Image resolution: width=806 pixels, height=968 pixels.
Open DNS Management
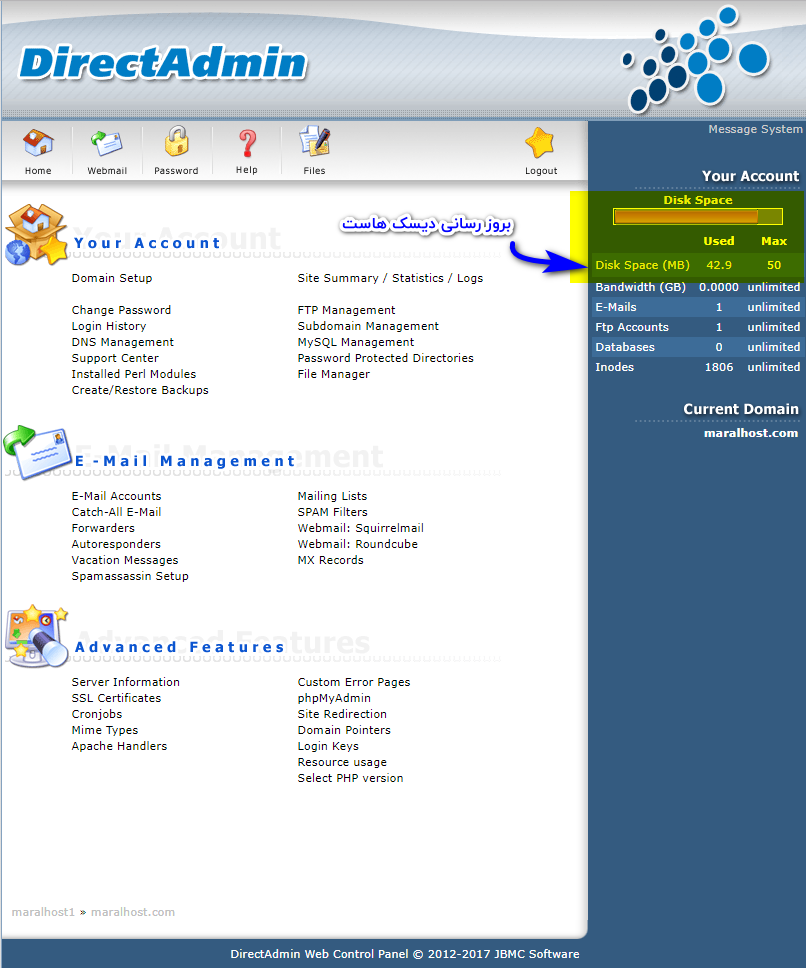pyautogui.click(x=123, y=342)
